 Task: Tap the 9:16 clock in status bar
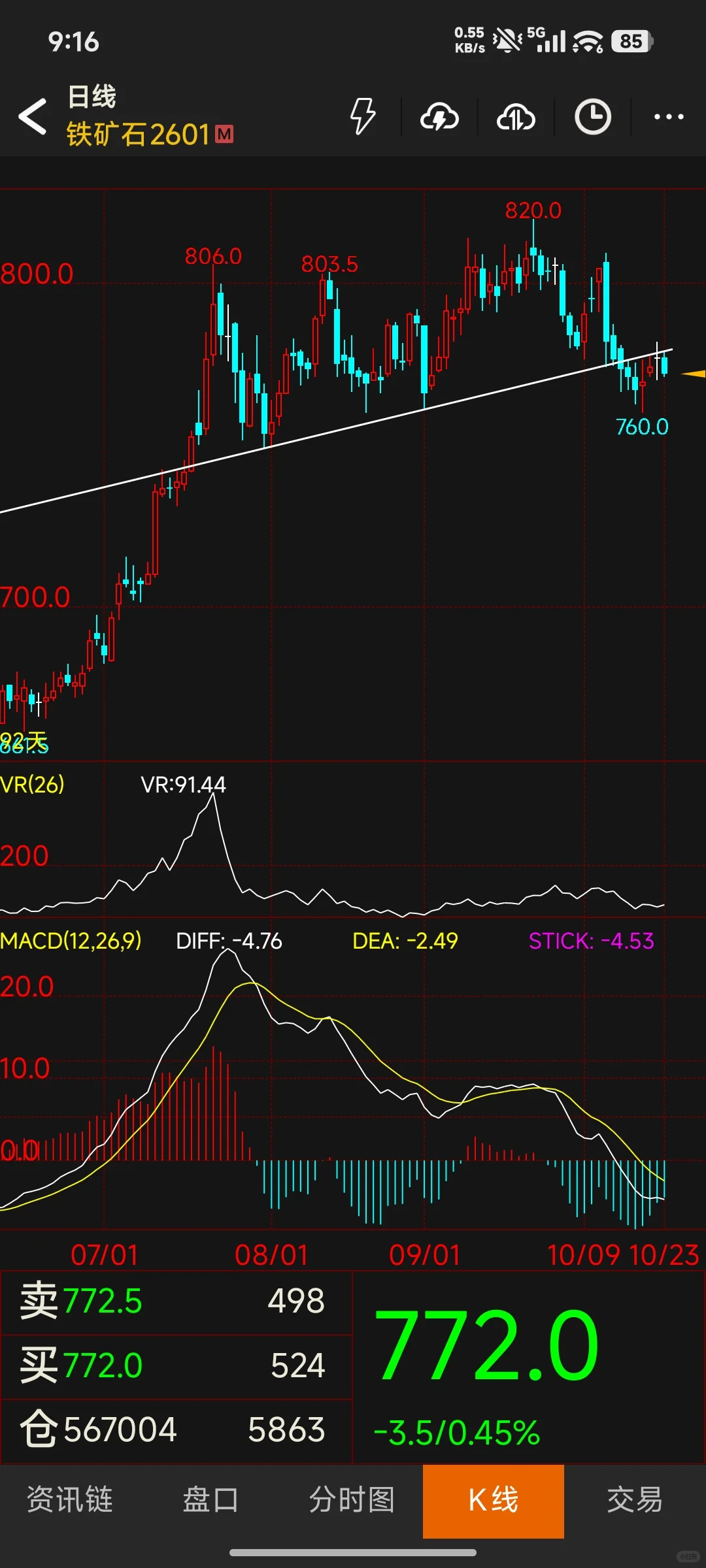73,42
